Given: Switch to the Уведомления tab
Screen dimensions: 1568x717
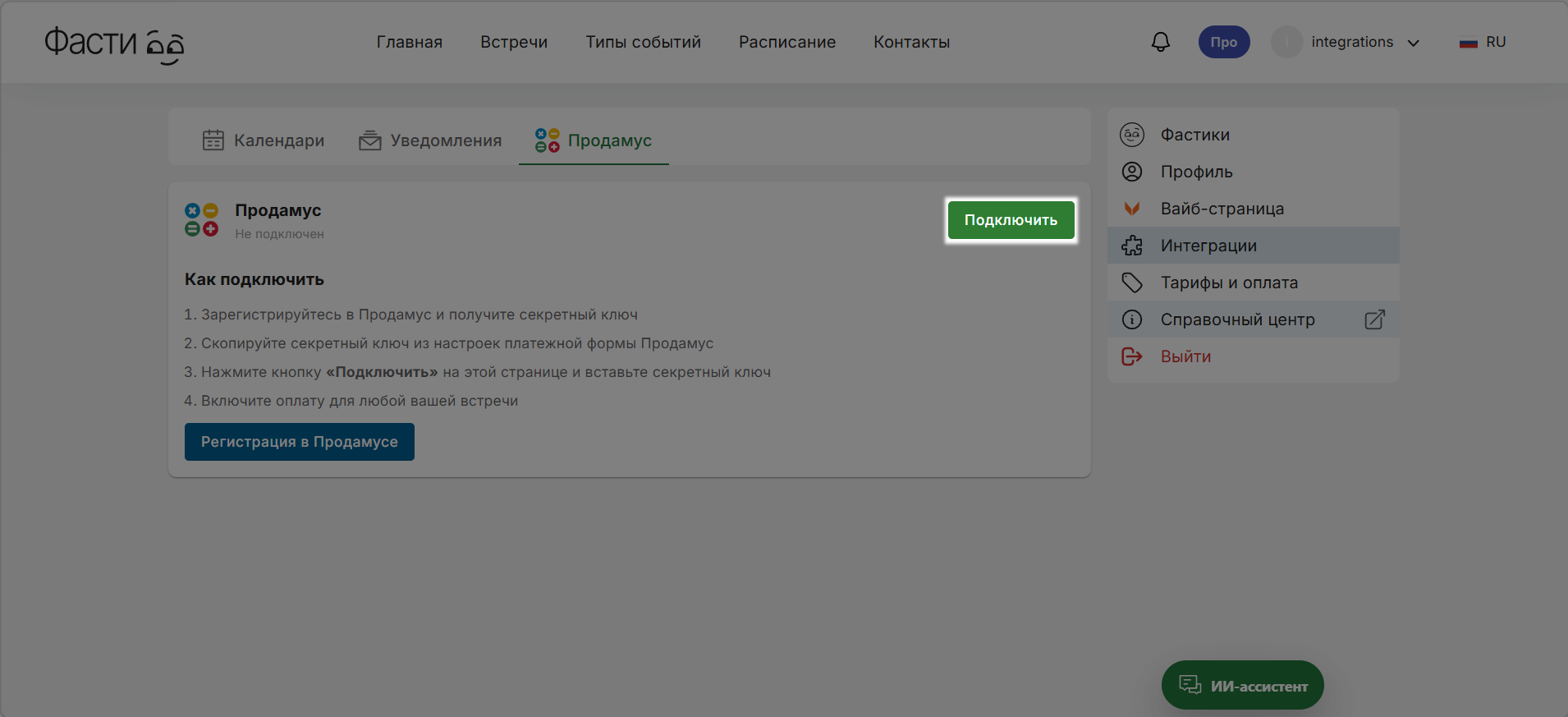Looking at the screenshot, I should tap(430, 140).
